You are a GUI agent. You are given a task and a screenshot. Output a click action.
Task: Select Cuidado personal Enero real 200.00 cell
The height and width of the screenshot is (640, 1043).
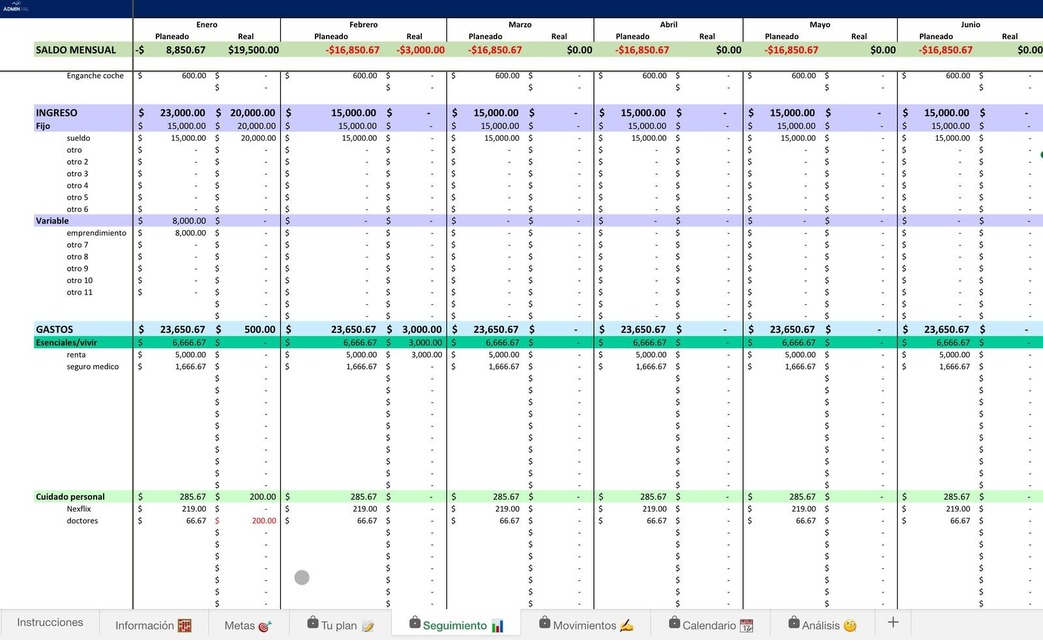(x=263, y=497)
